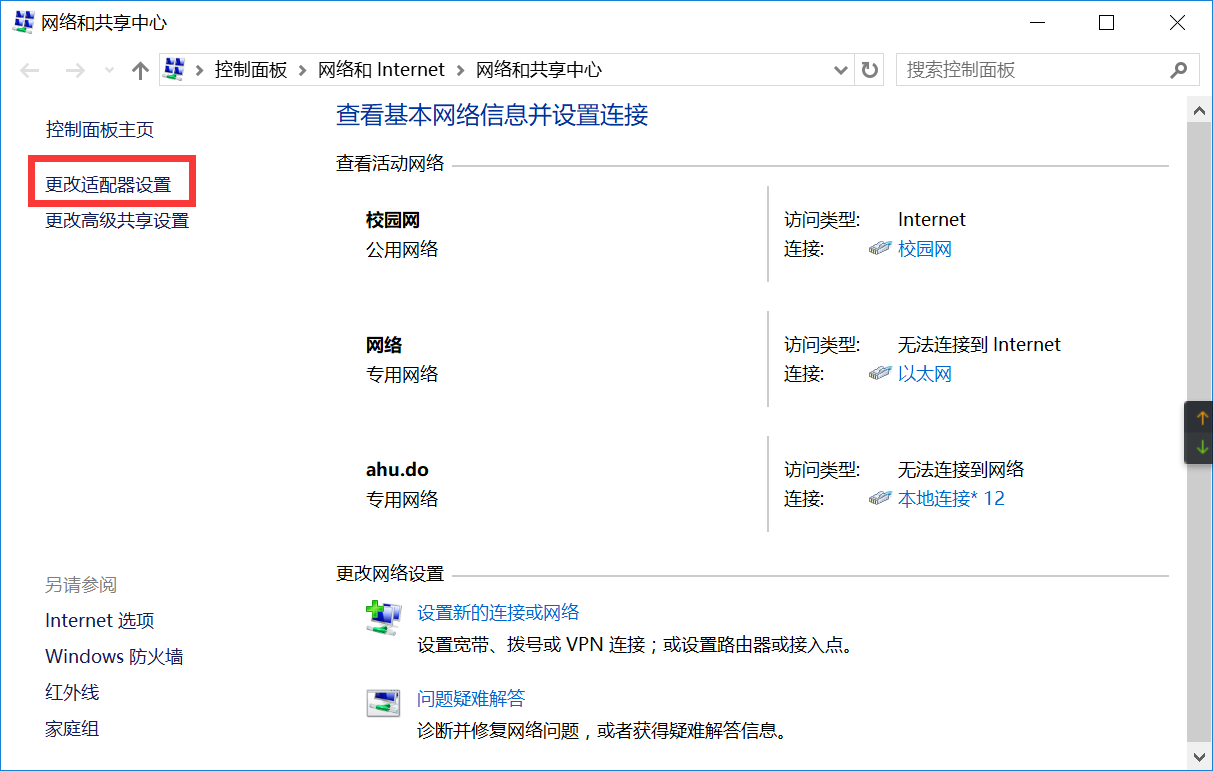Screen dimensions: 1213x771
Task: Open the 本地连接* 12 connection link
Action: (x=951, y=498)
